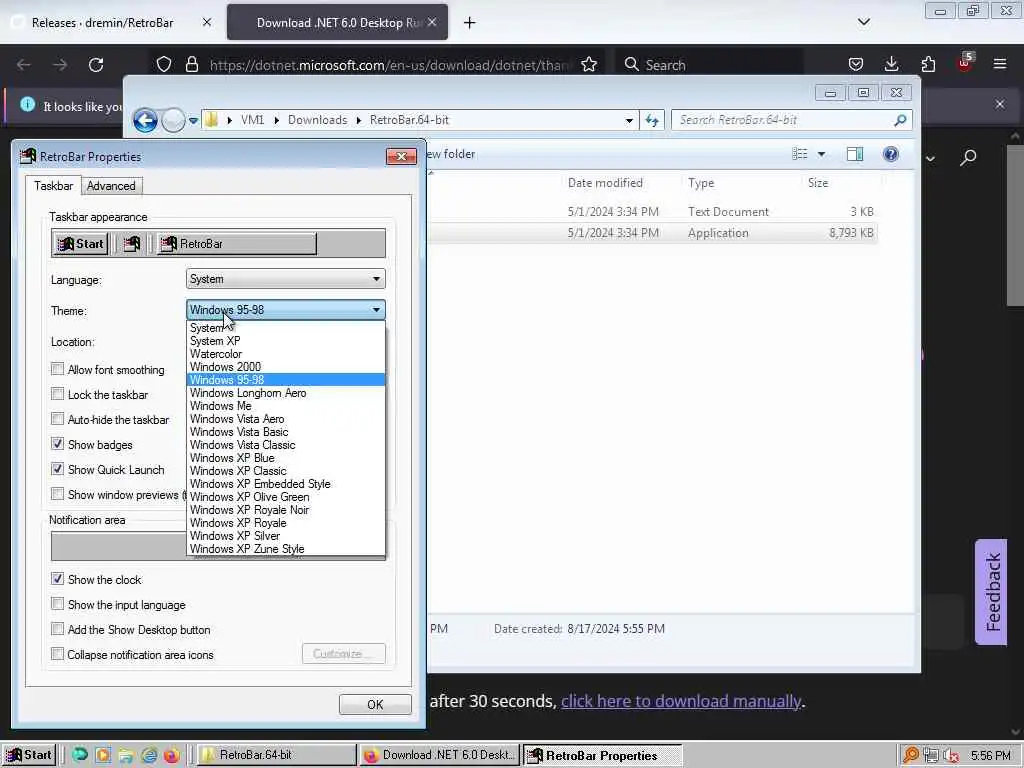Select Windows Me theme

click(286, 406)
